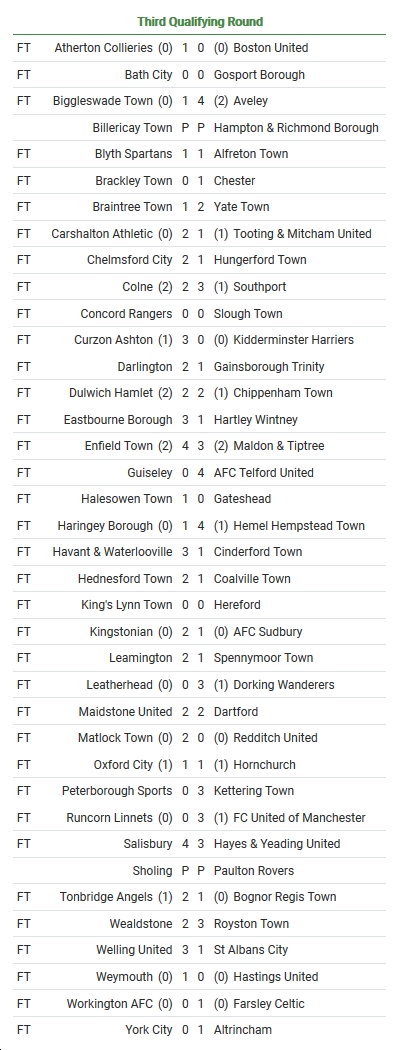Open the Hemel Hempstead Town link
Image resolution: width=393 pixels, height=1050 pixels.
[299, 526]
